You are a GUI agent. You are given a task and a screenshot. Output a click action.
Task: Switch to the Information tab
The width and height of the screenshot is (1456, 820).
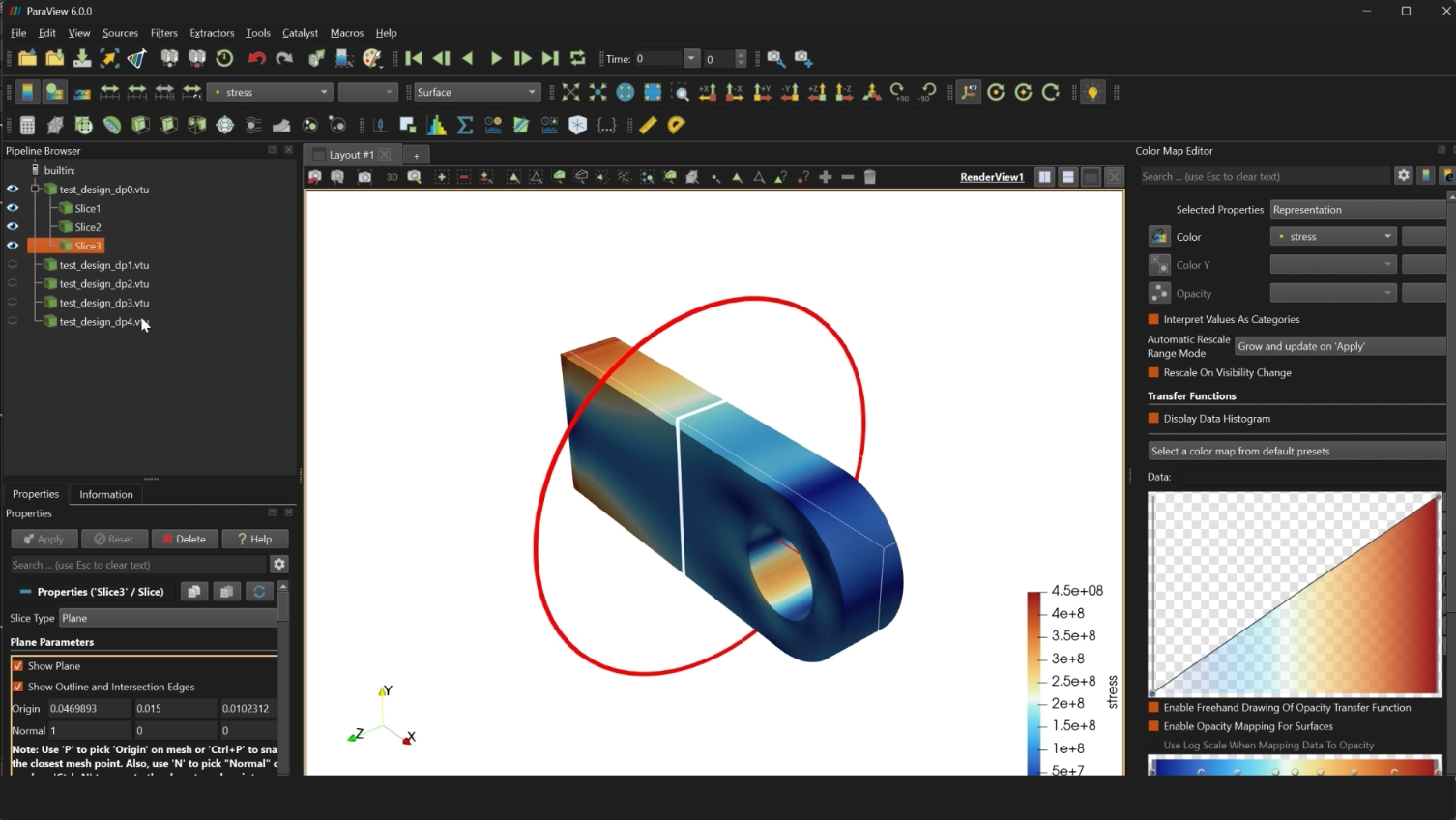[x=106, y=494]
